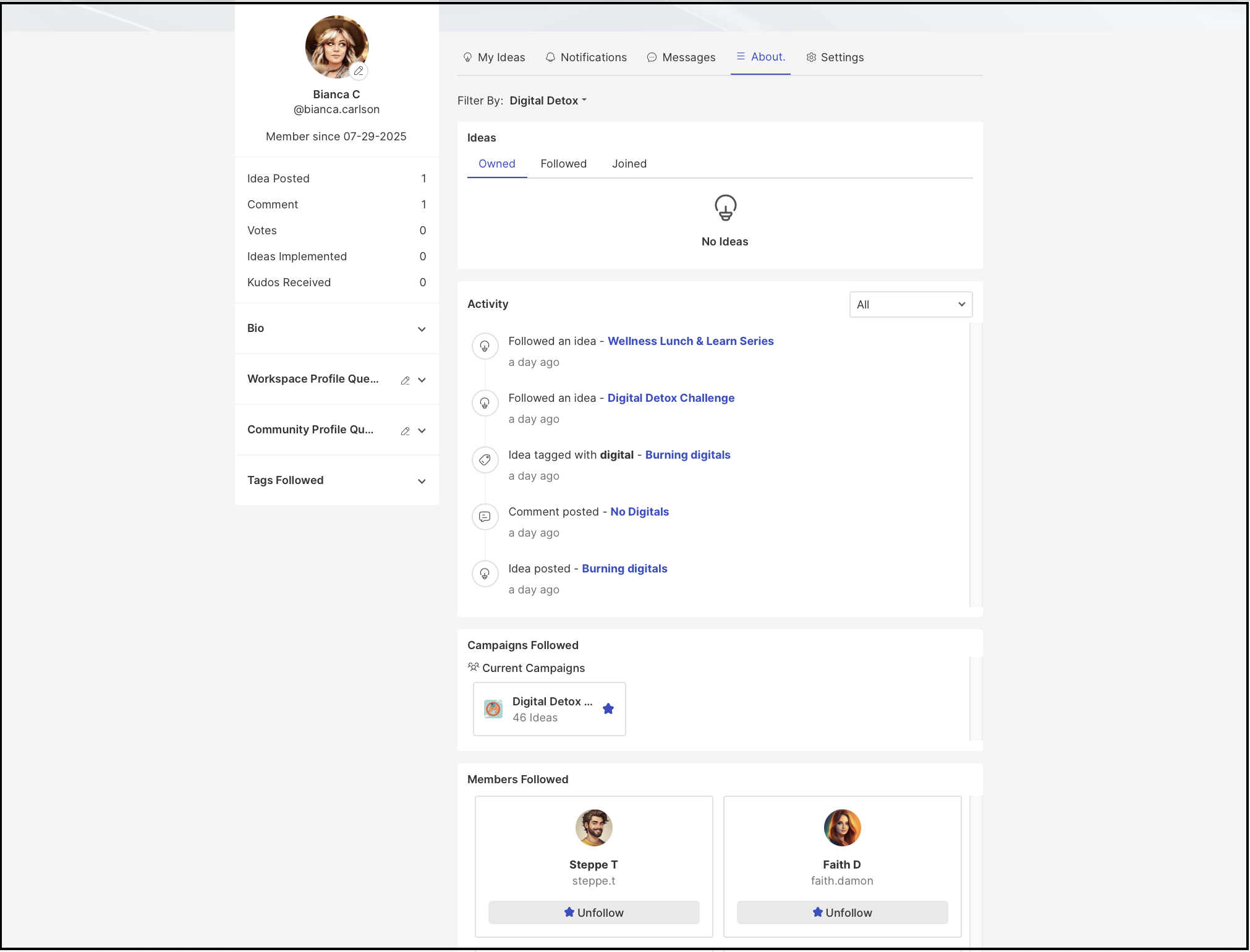Open Wellness Lunch & Learn Series link
The height and width of the screenshot is (952, 1250).
(x=691, y=341)
